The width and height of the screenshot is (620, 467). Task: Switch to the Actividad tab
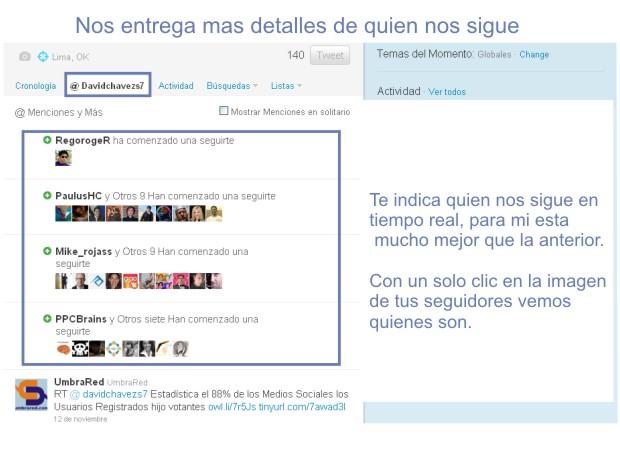pyautogui.click(x=176, y=86)
